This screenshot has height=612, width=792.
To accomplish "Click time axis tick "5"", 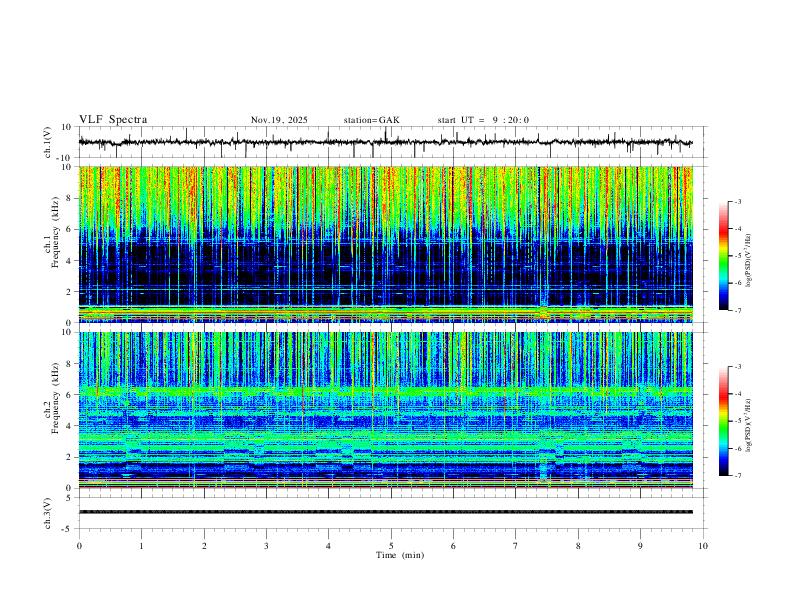I will click(x=391, y=546).
